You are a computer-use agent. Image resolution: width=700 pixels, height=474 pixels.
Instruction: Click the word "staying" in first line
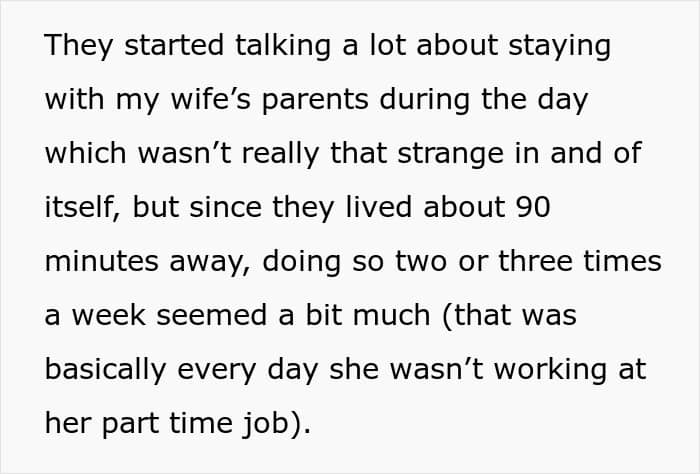tap(560, 46)
